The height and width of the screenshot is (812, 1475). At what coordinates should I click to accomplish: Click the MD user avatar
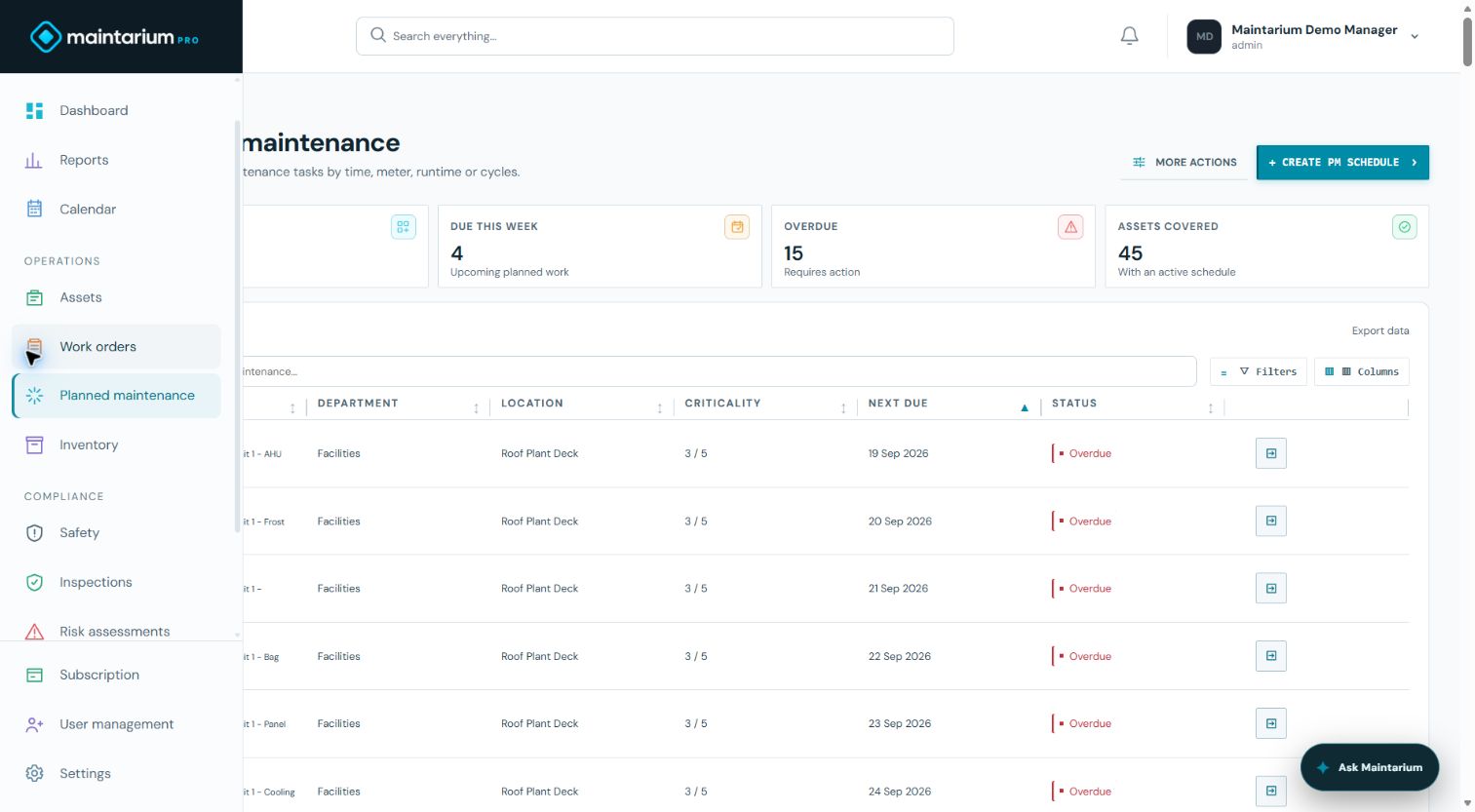pos(1204,36)
